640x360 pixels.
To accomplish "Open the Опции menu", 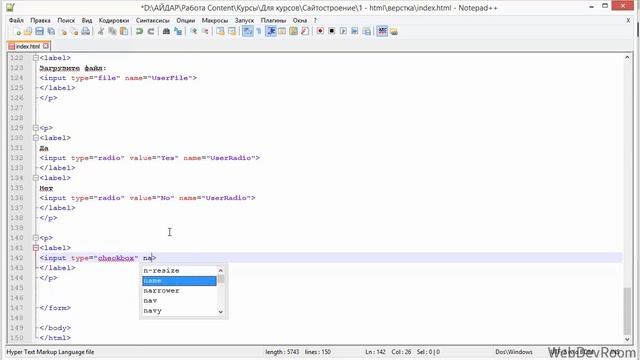I will click(186, 20).
